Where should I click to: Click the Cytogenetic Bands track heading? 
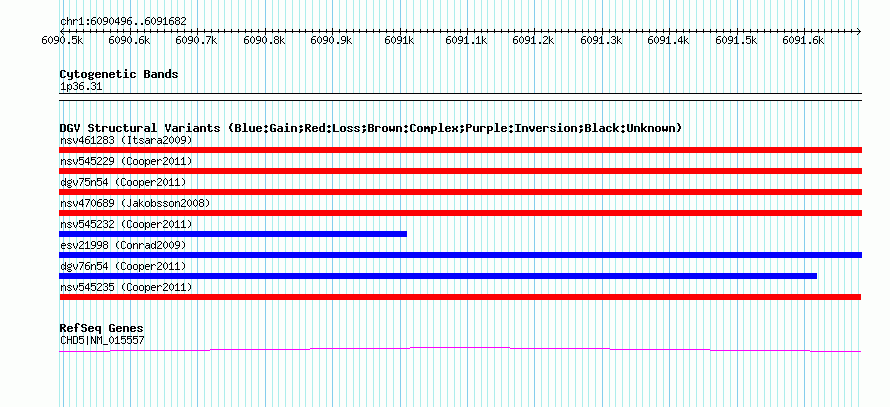(x=119, y=74)
